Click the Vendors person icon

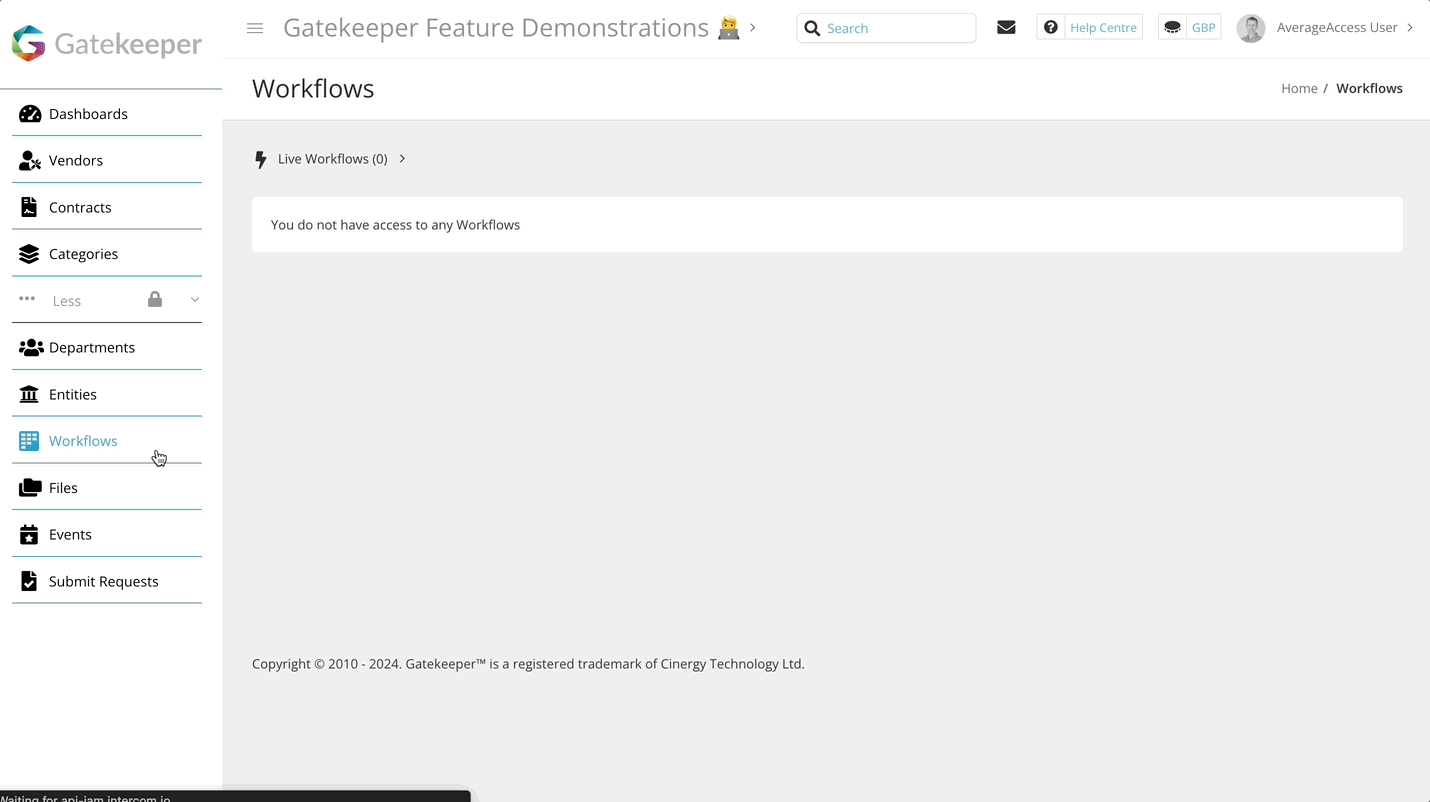tap(30, 161)
